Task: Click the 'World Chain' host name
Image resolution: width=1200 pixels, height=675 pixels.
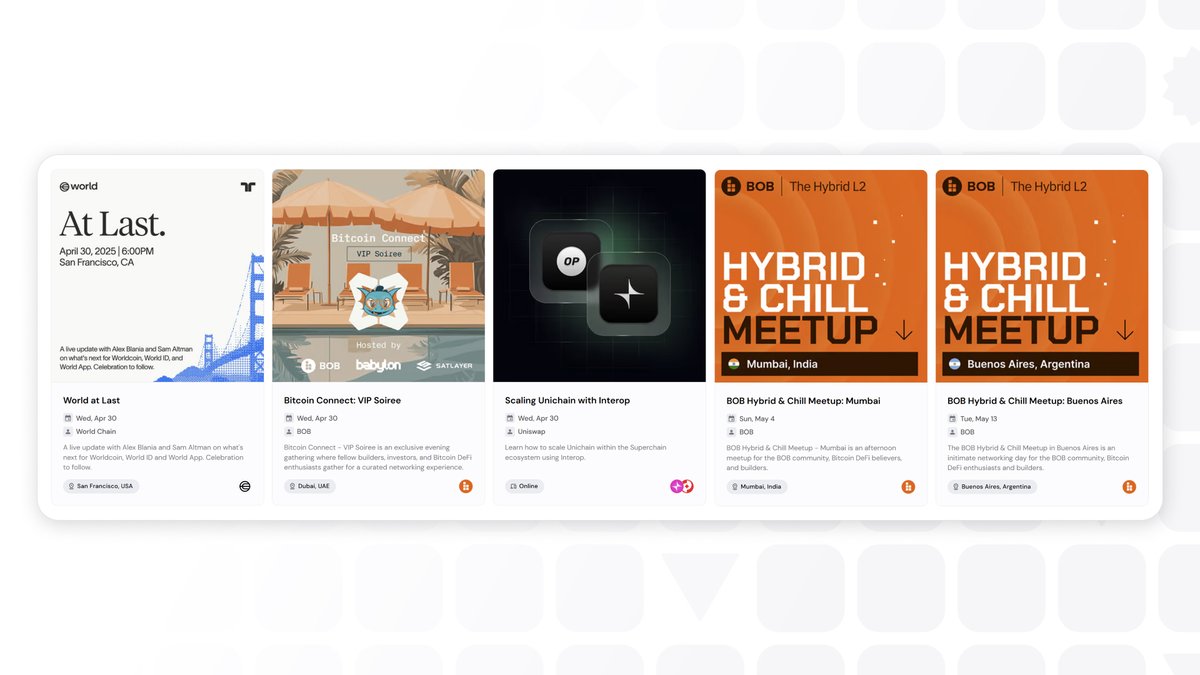Action: coord(96,432)
